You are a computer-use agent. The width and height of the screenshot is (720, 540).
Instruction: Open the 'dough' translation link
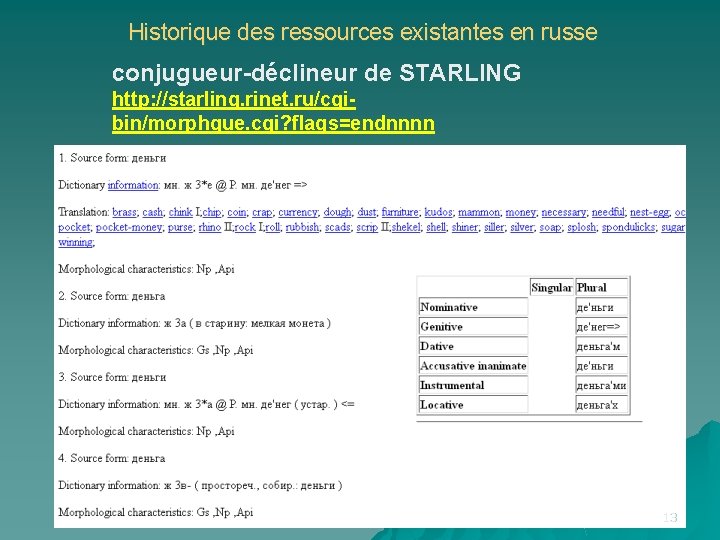click(337, 212)
